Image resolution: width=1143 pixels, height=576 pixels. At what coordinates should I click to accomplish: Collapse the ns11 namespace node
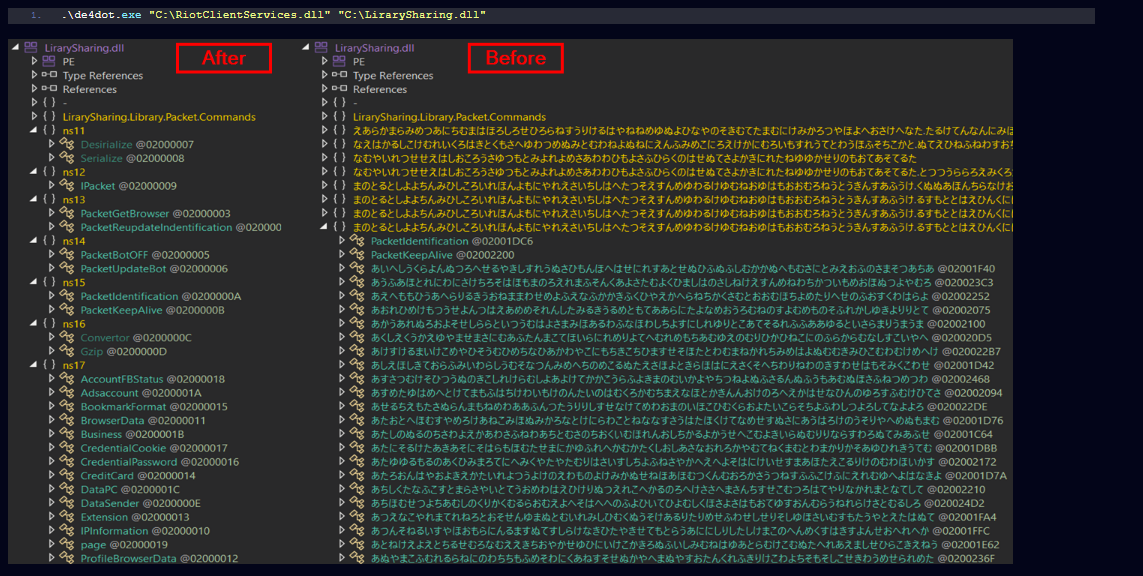(x=34, y=131)
